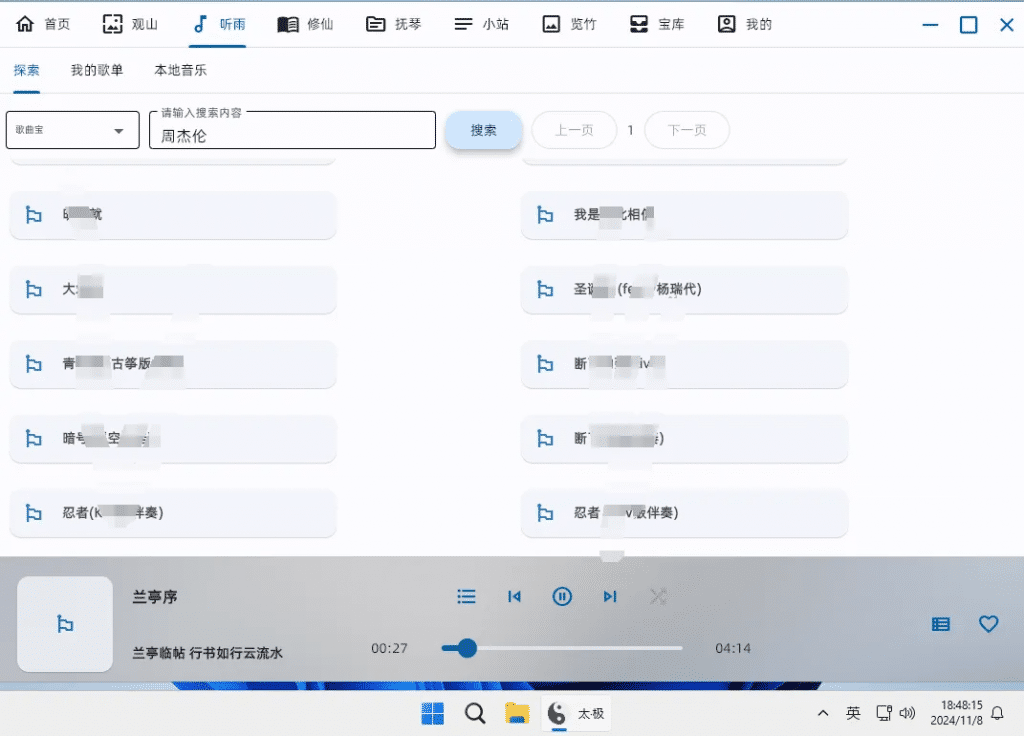Click the flag icon on 古筝版 song
Image resolution: width=1024 pixels, height=736 pixels.
[x=33, y=364]
